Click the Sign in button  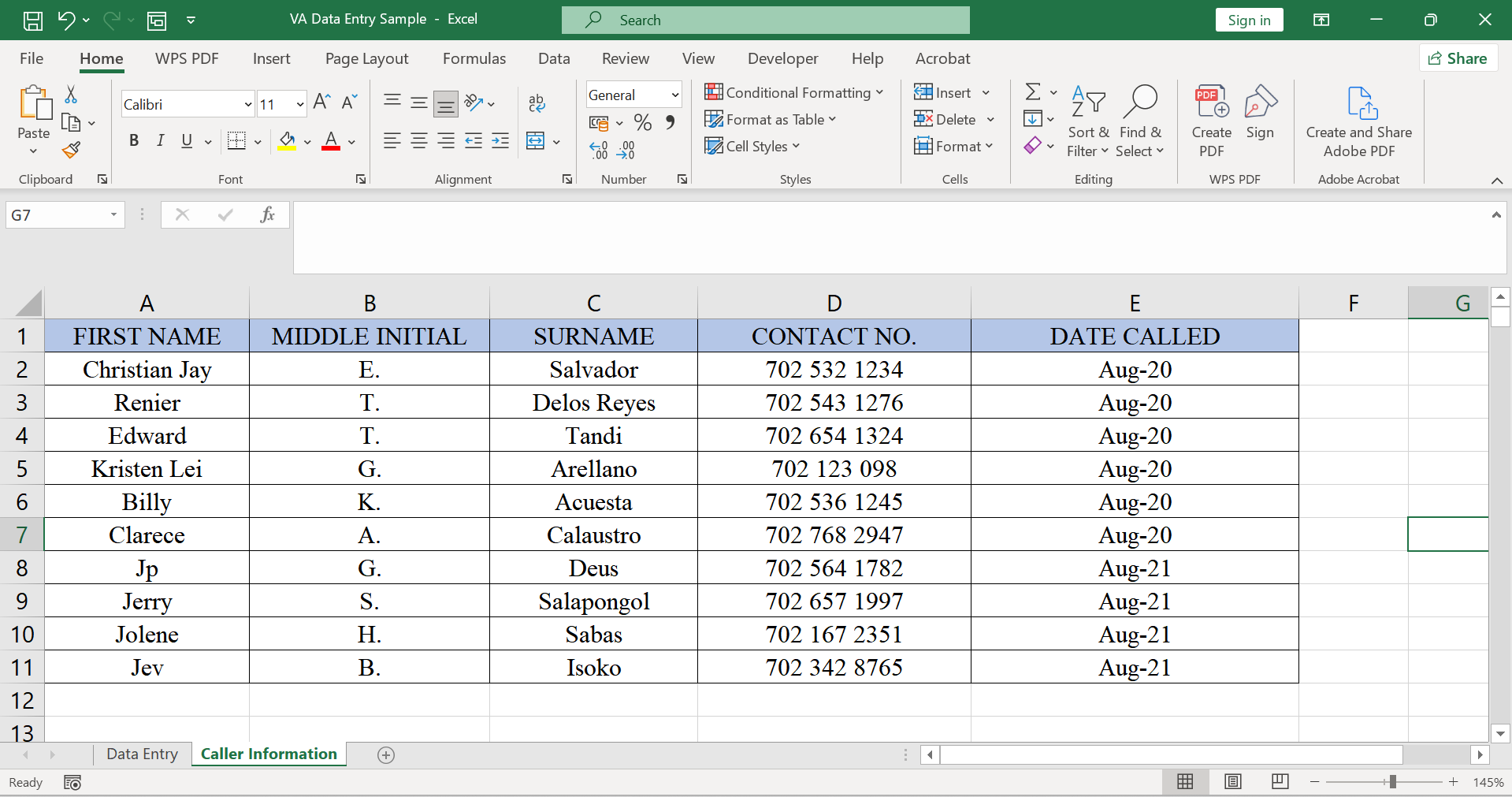pyautogui.click(x=1249, y=20)
